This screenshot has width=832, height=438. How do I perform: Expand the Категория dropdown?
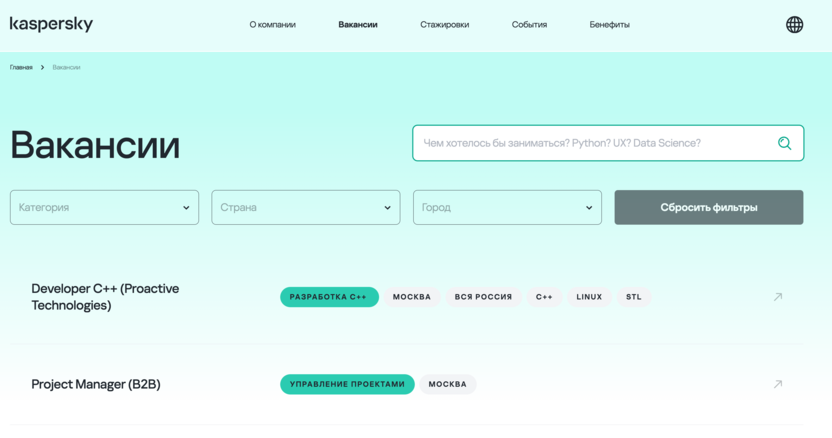(105, 208)
